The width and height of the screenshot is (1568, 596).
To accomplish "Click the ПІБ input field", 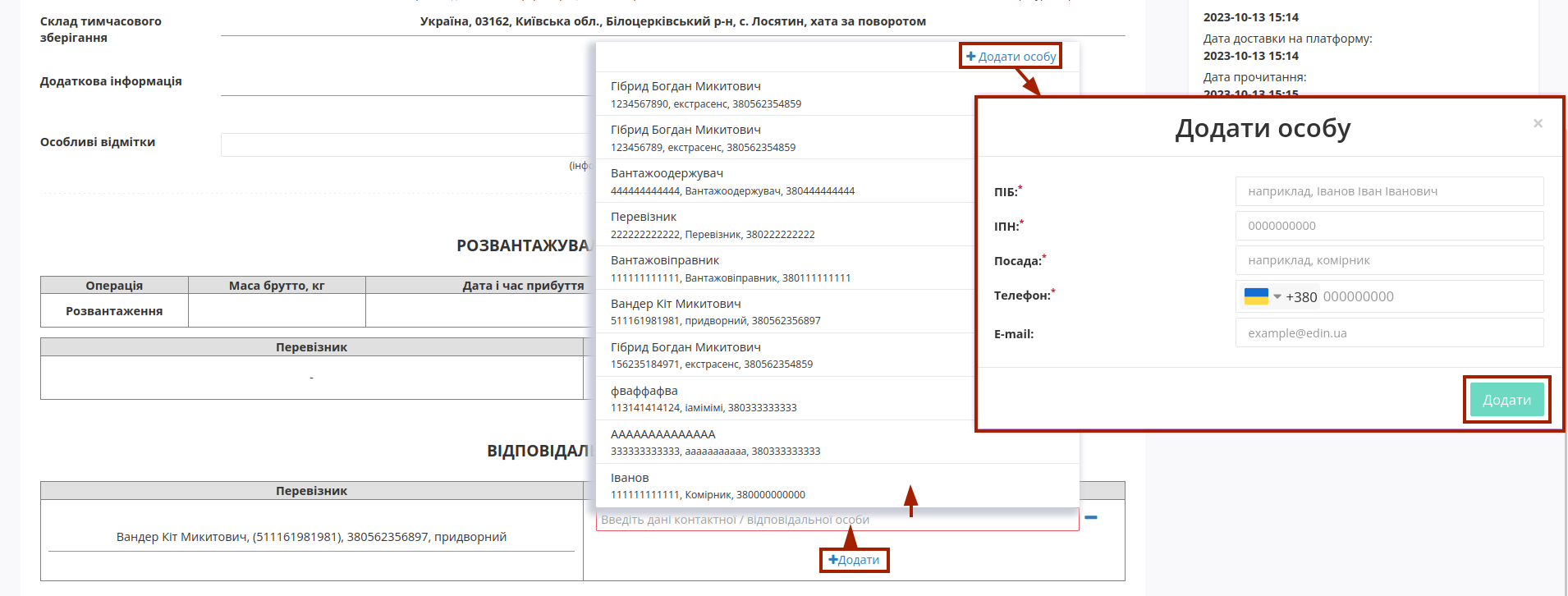I will [1389, 191].
